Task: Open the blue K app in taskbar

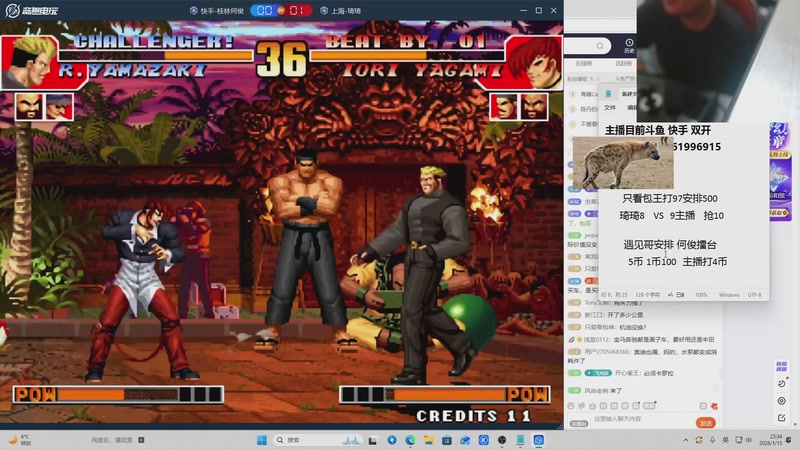Action: coord(484,440)
